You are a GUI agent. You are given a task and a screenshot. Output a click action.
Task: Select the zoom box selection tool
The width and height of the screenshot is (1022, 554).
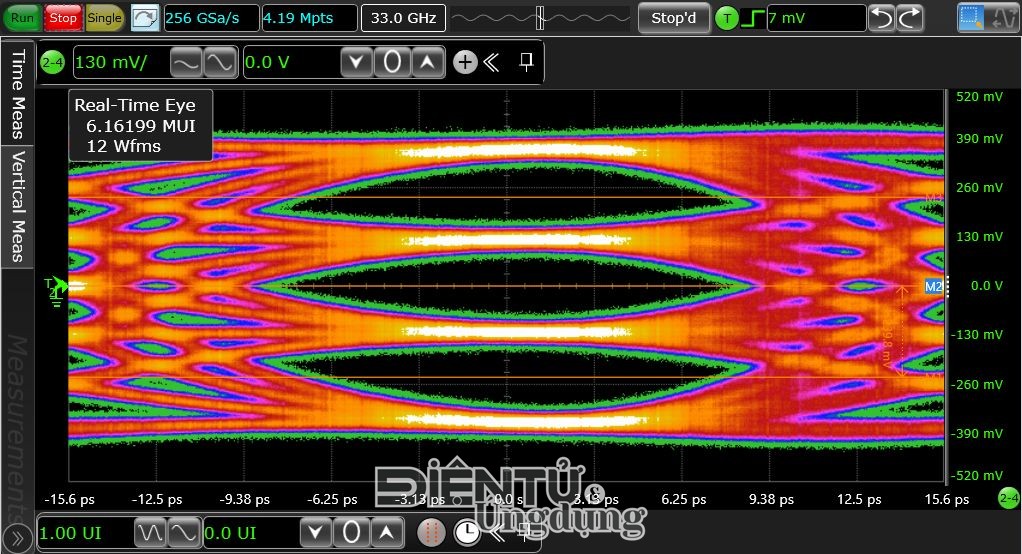[x=971, y=18]
